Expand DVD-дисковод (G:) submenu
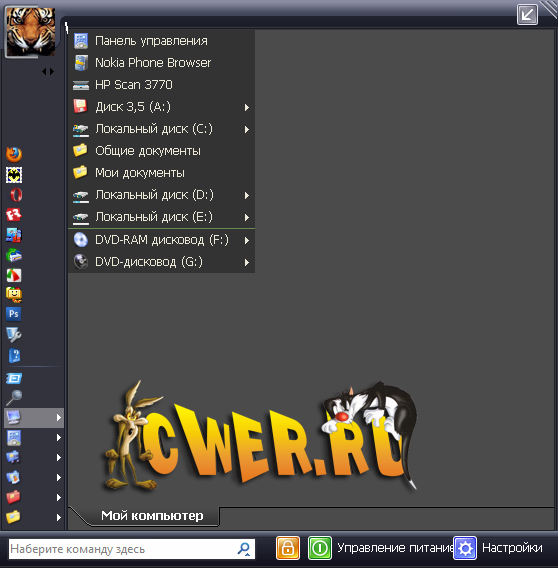 tap(162, 262)
